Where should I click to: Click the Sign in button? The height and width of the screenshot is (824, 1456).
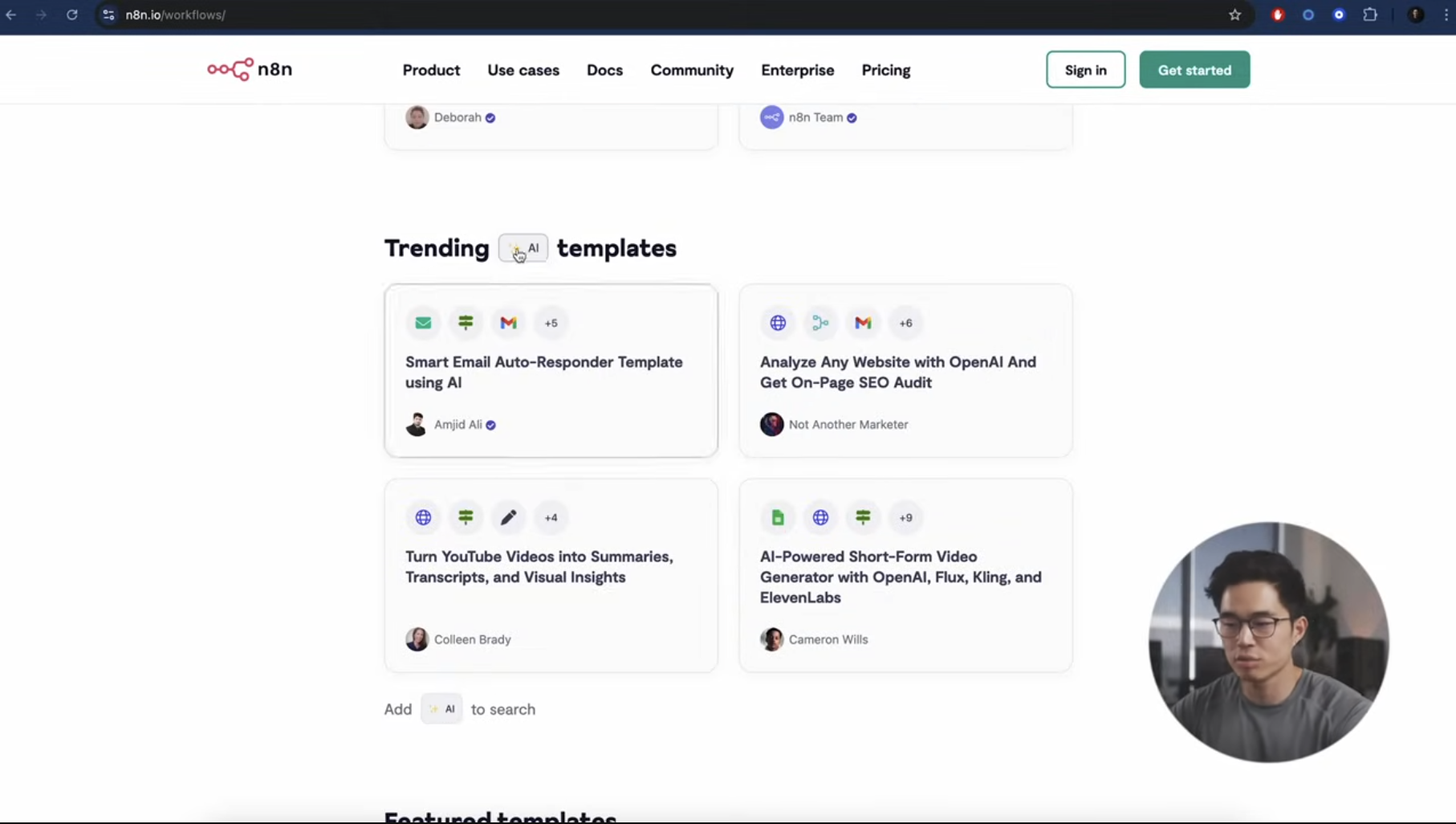click(x=1085, y=71)
